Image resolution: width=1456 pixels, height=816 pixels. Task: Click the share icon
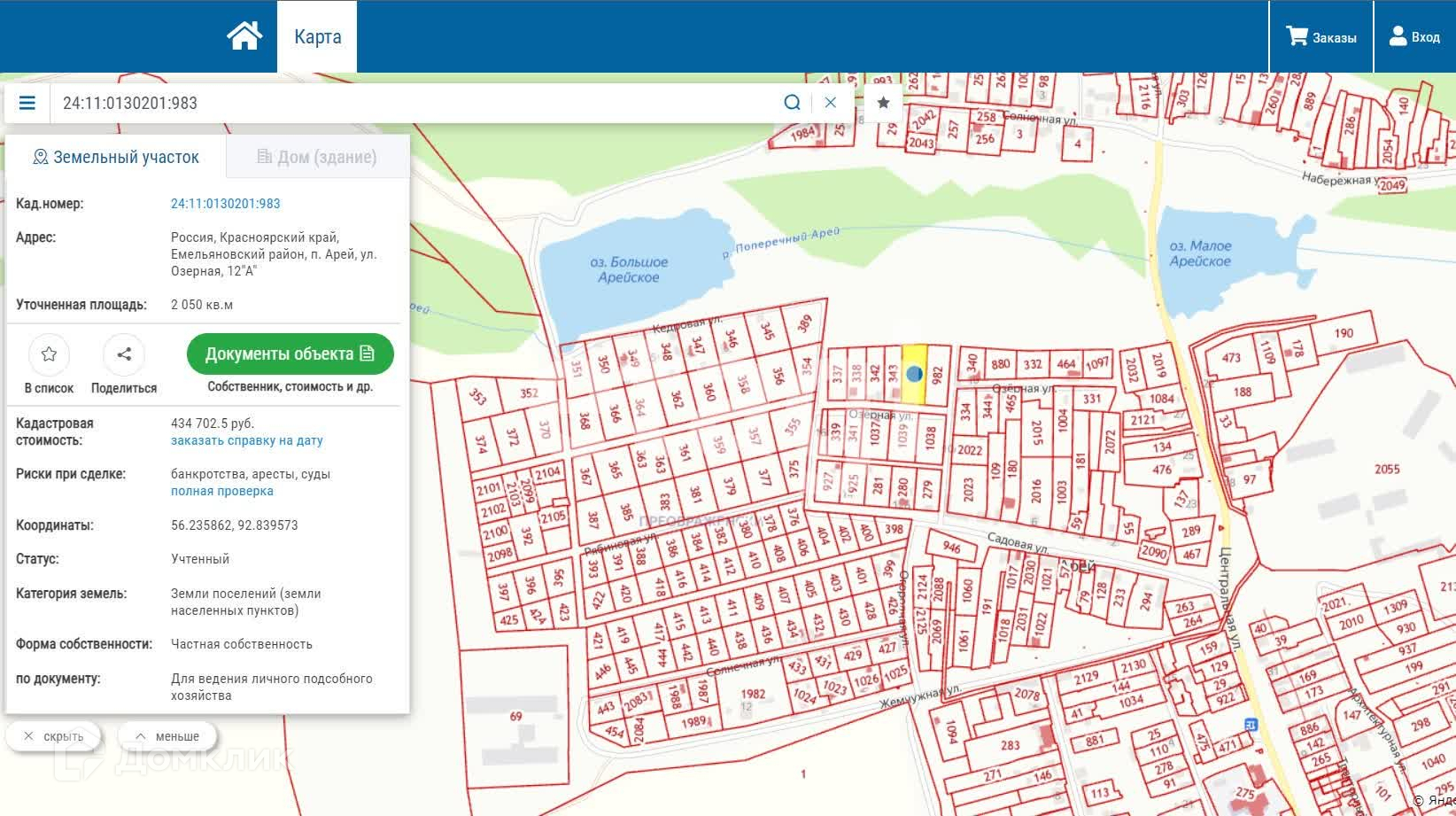click(124, 354)
